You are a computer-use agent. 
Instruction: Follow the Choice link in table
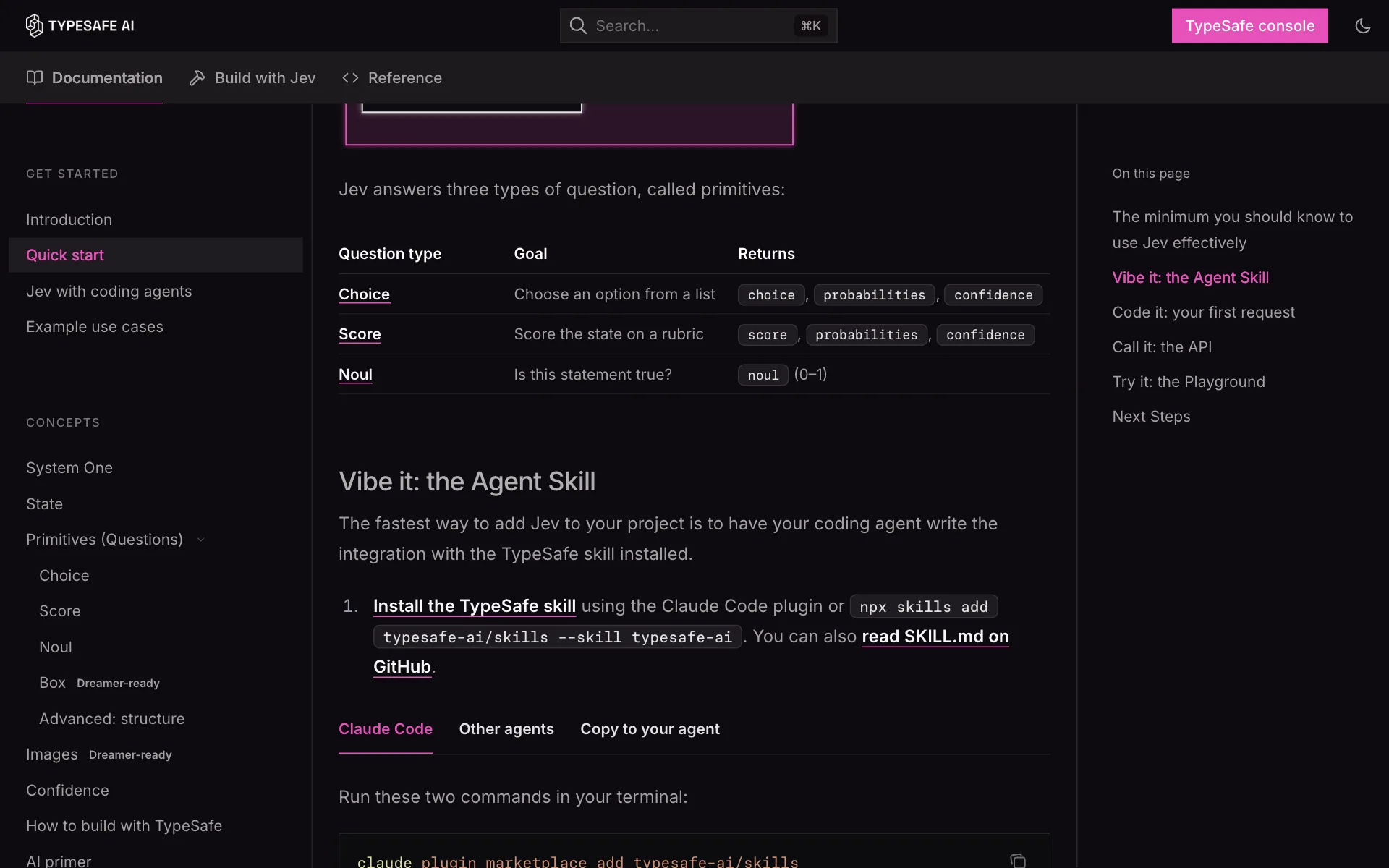pyautogui.click(x=364, y=294)
